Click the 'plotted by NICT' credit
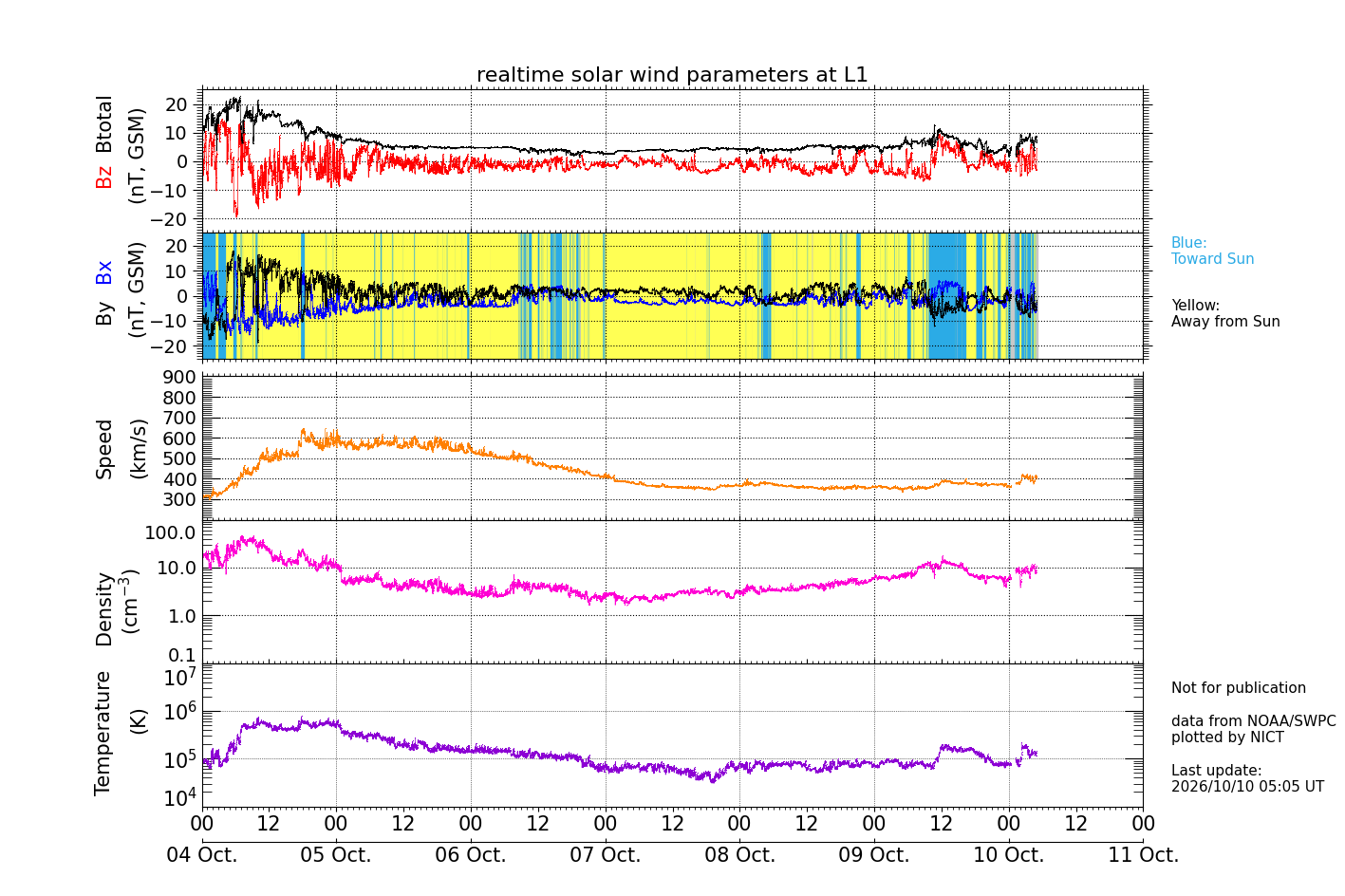 (x=1227, y=737)
